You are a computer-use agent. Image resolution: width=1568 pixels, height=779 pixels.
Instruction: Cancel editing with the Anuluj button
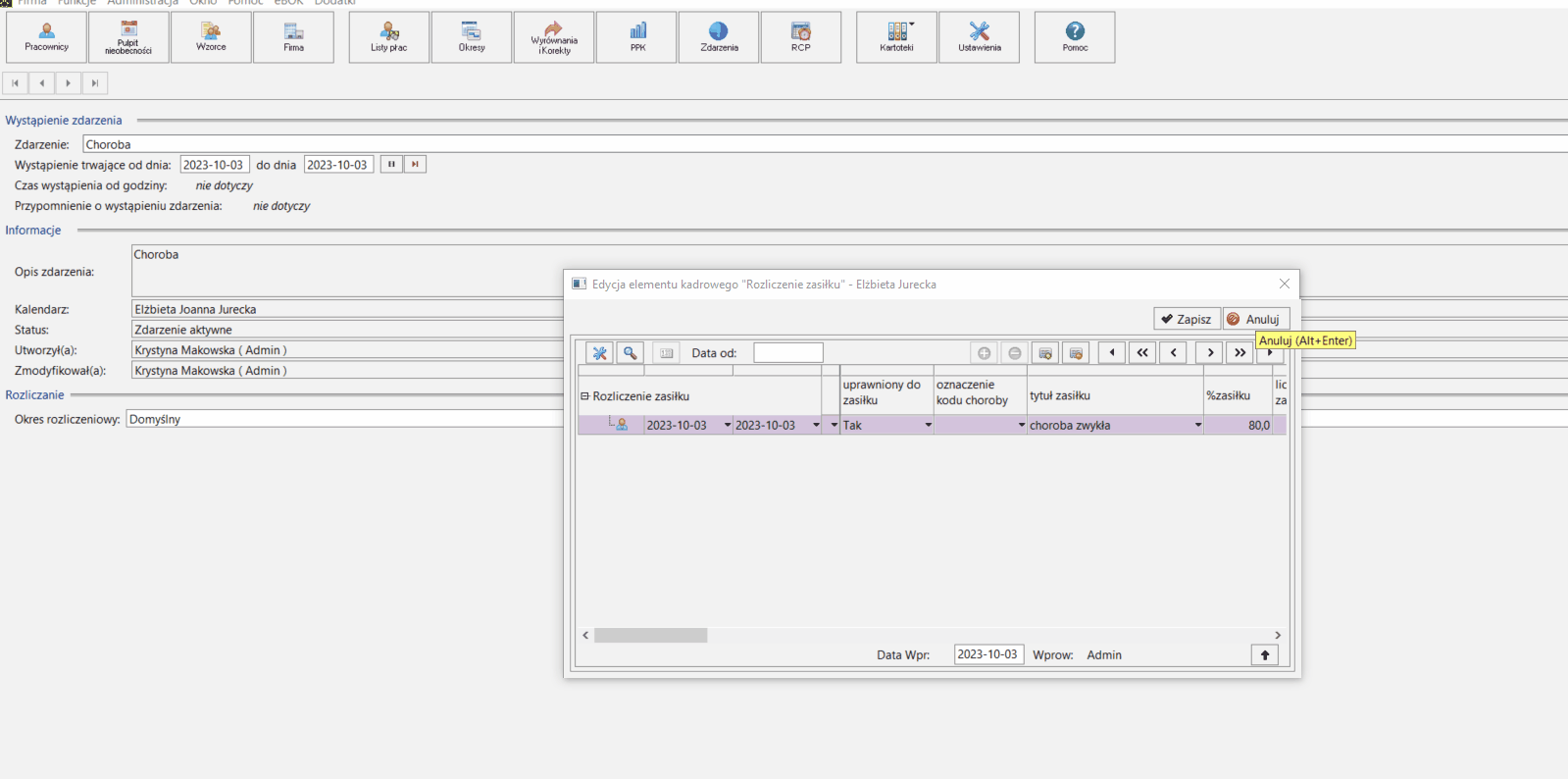(x=1255, y=319)
